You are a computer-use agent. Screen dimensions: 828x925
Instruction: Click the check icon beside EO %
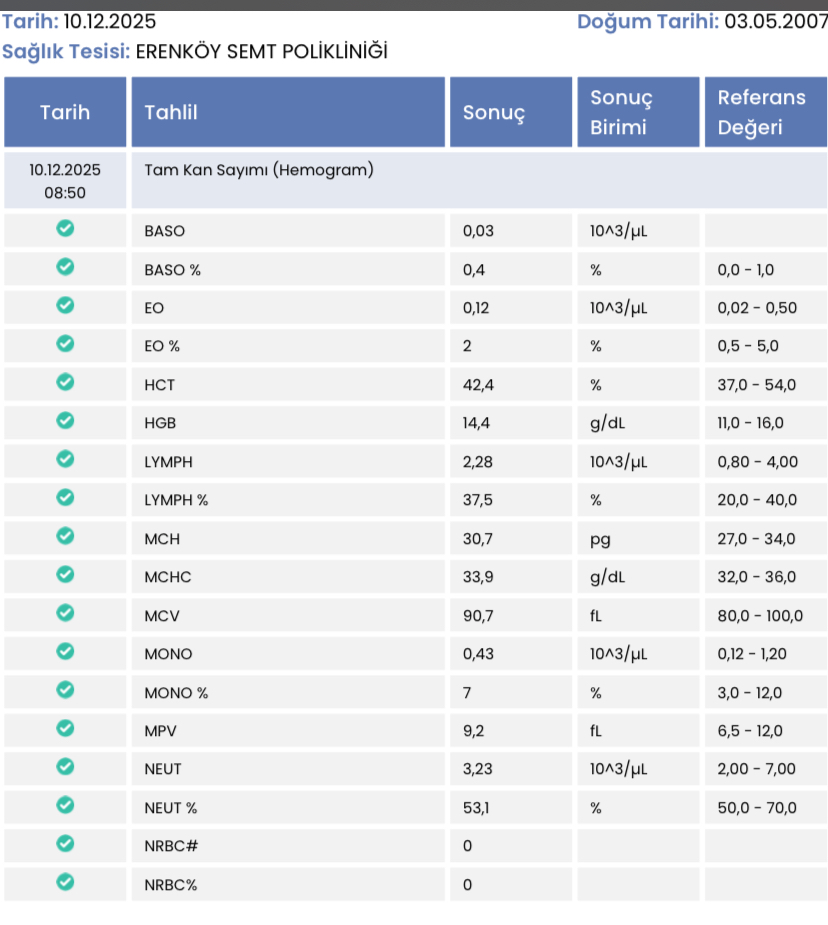coord(65,343)
